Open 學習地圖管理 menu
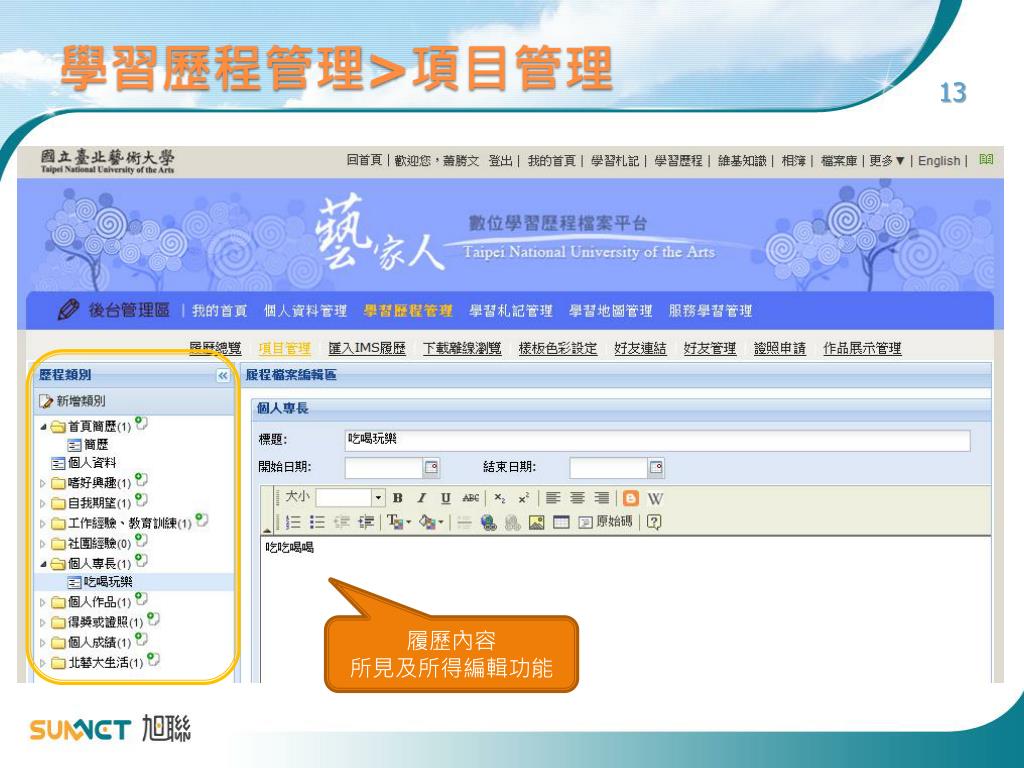This screenshot has width=1024, height=768. pyautogui.click(x=611, y=311)
